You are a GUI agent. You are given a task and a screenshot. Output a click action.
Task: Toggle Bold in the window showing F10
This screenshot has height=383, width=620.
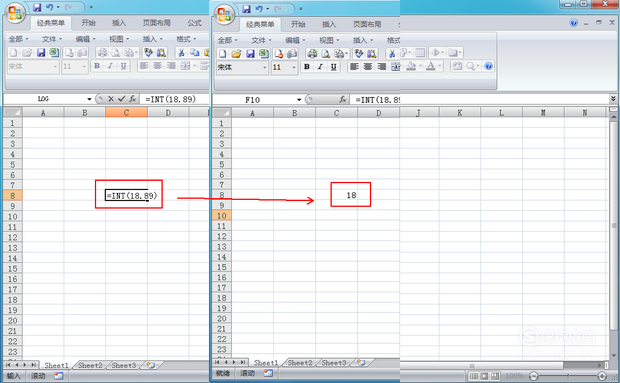307,67
